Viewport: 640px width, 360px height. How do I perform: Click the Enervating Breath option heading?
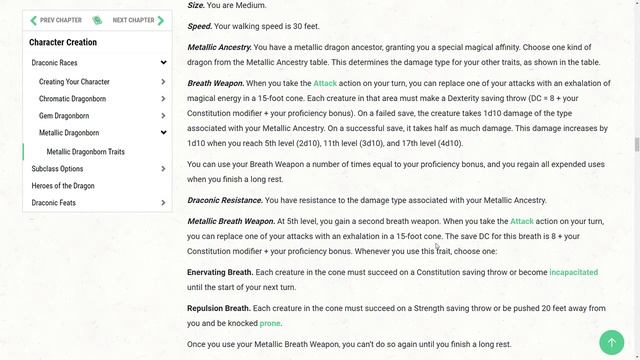click(220, 272)
